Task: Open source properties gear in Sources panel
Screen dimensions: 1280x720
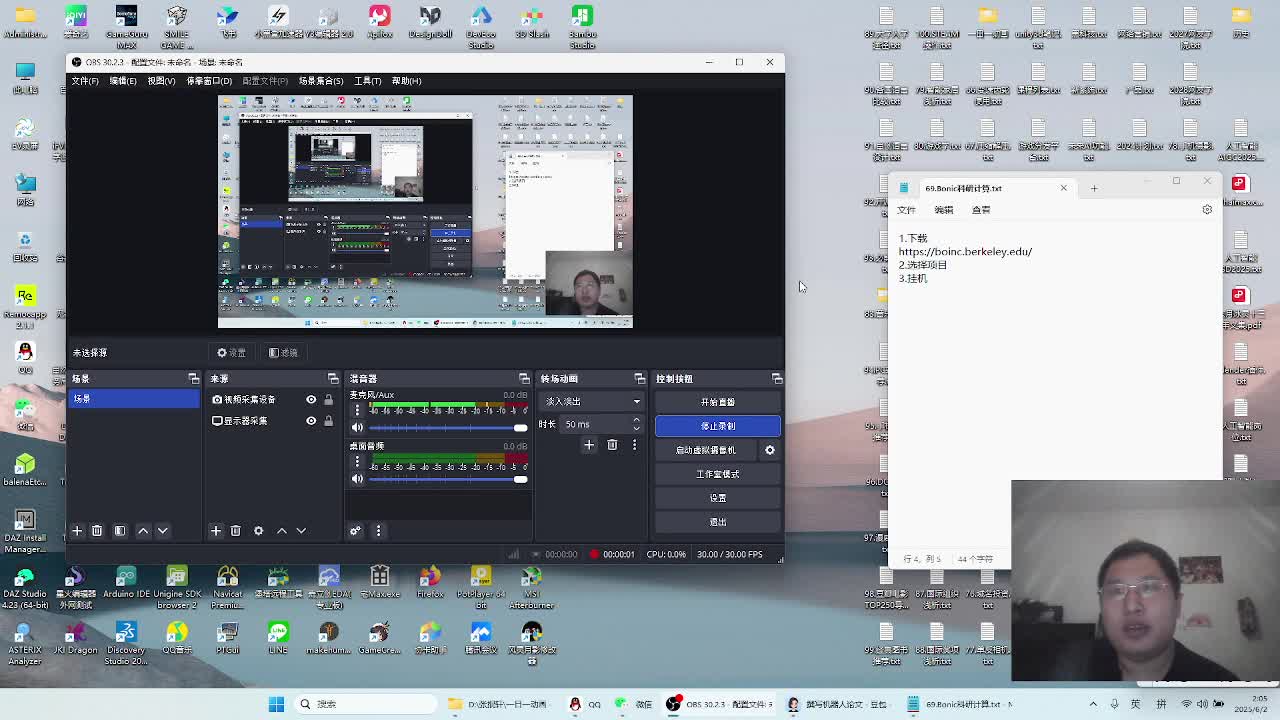Action: point(258,531)
